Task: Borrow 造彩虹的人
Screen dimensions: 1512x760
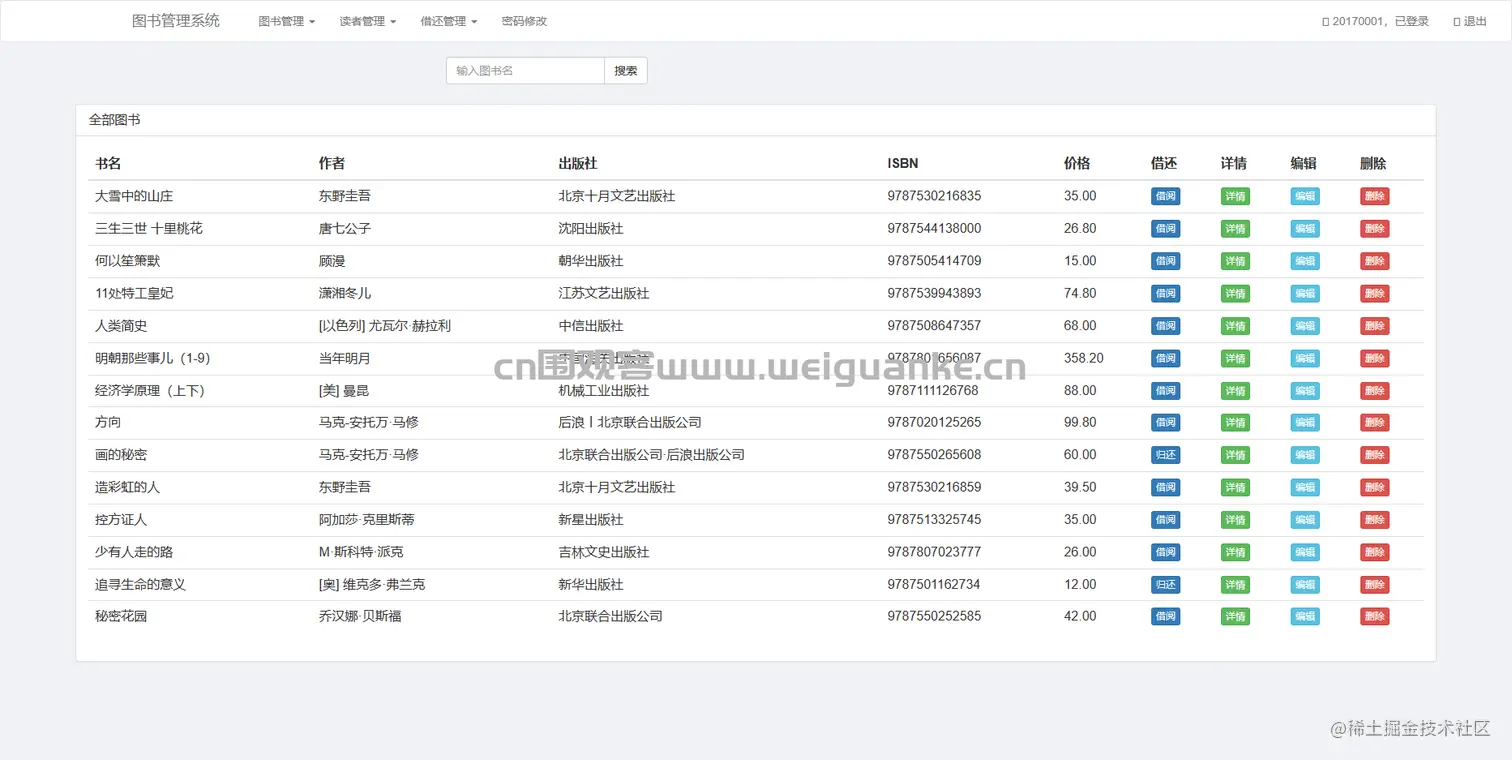Action: coord(1165,488)
